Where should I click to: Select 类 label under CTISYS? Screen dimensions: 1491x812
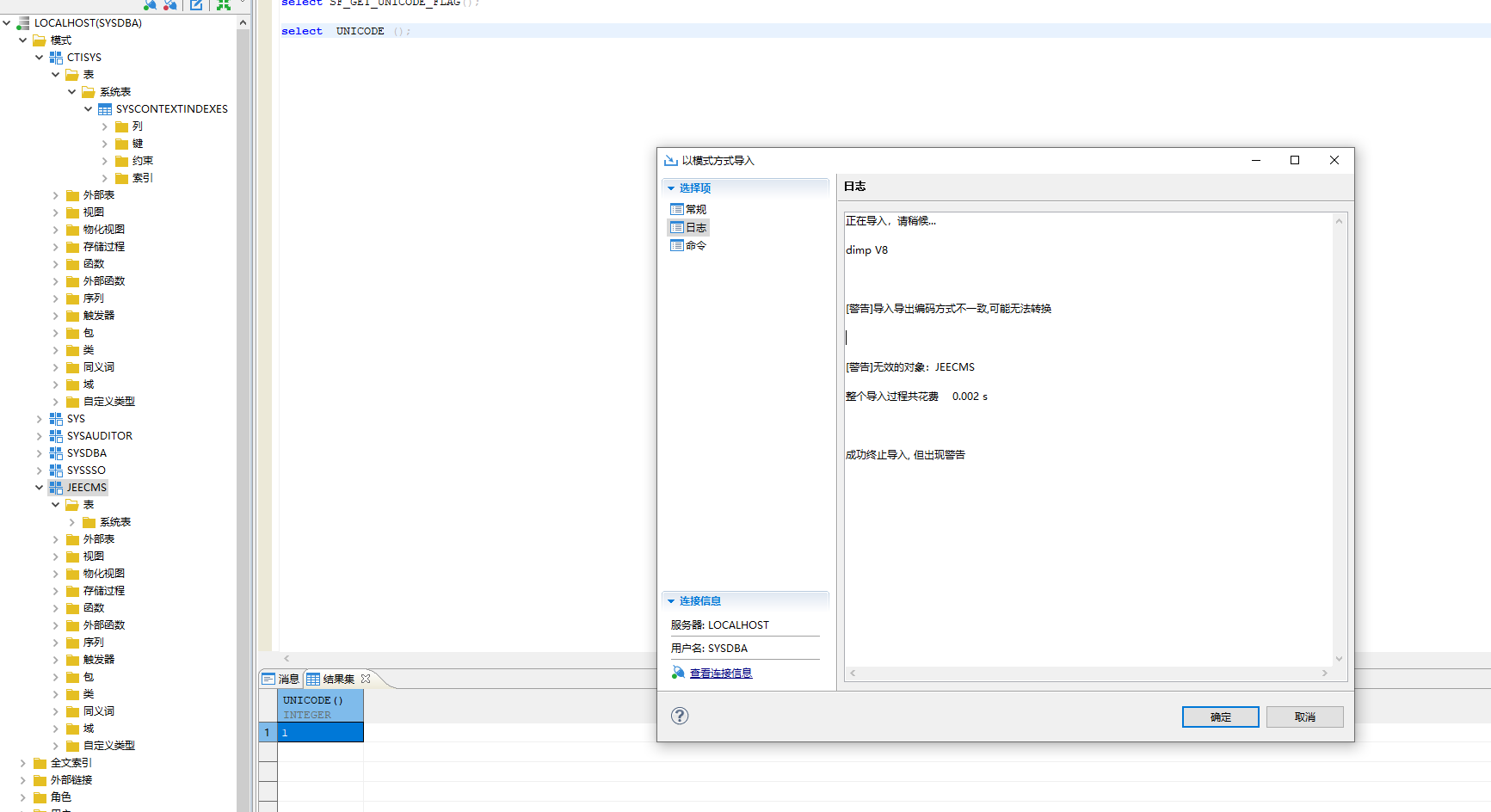(x=89, y=350)
